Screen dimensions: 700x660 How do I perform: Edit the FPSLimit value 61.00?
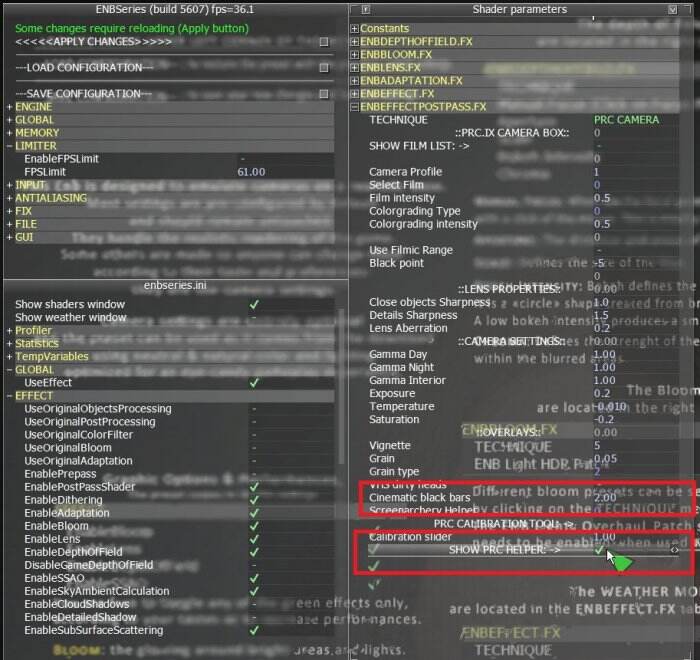pyautogui.click(x=251, y=172)
